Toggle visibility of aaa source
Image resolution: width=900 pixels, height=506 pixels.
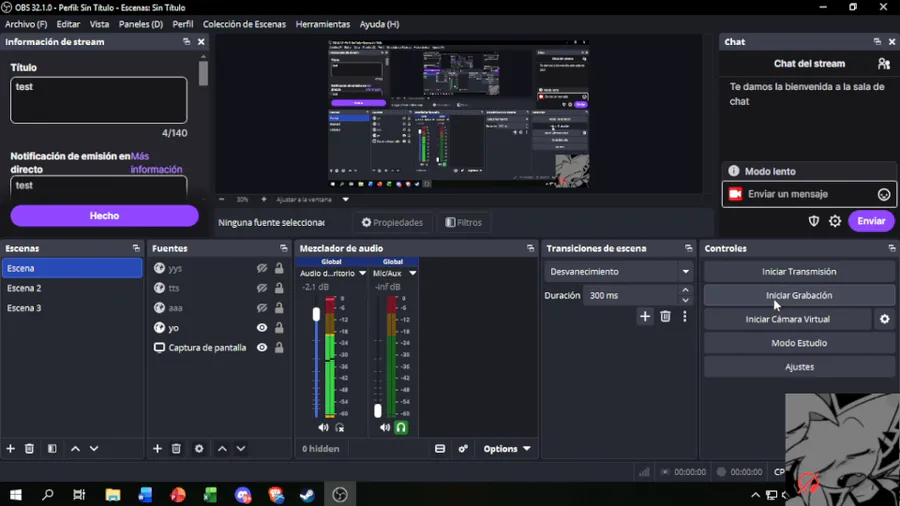tap(262, 308)
